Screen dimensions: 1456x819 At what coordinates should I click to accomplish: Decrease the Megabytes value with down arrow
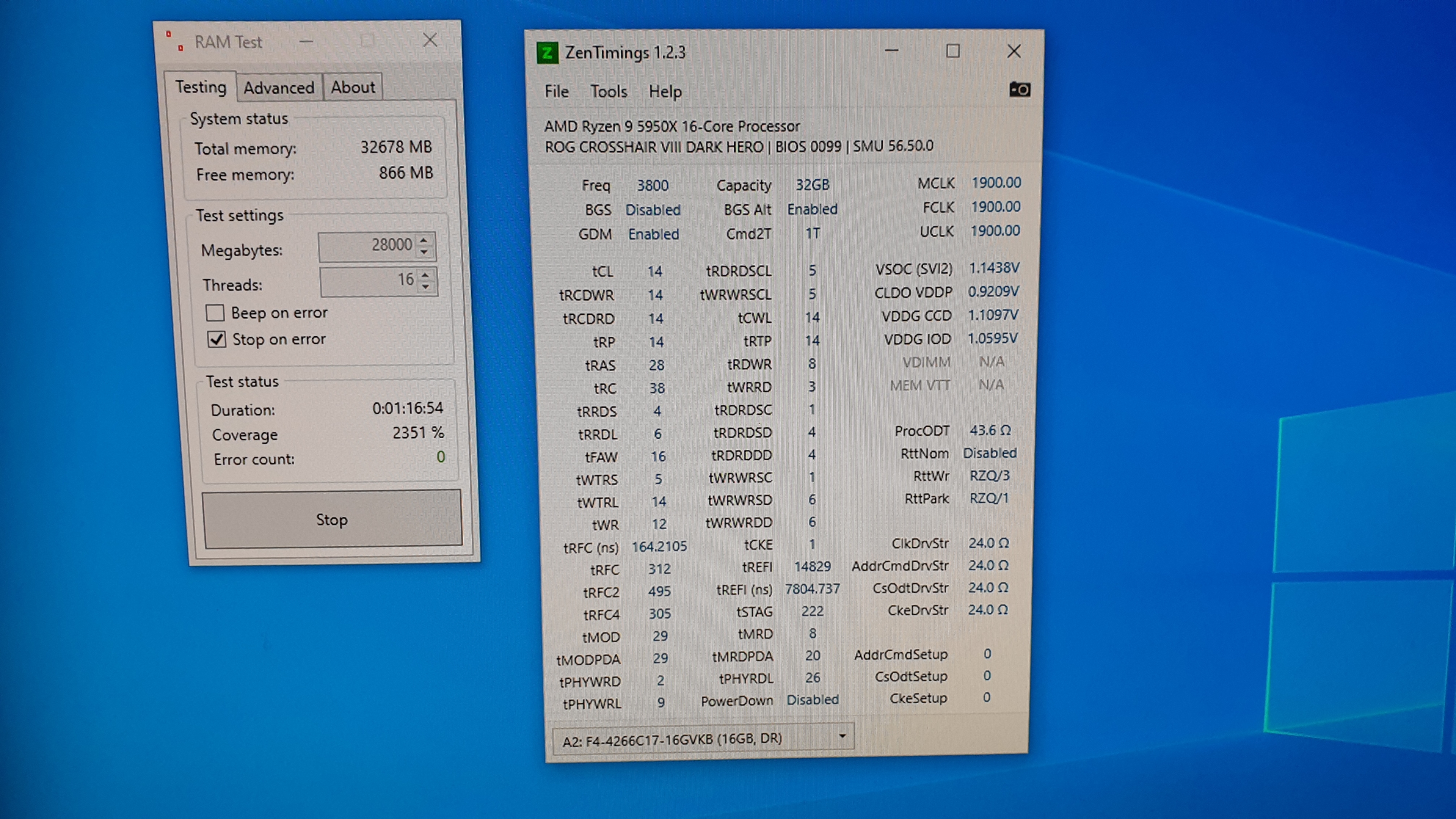point(424,253)
